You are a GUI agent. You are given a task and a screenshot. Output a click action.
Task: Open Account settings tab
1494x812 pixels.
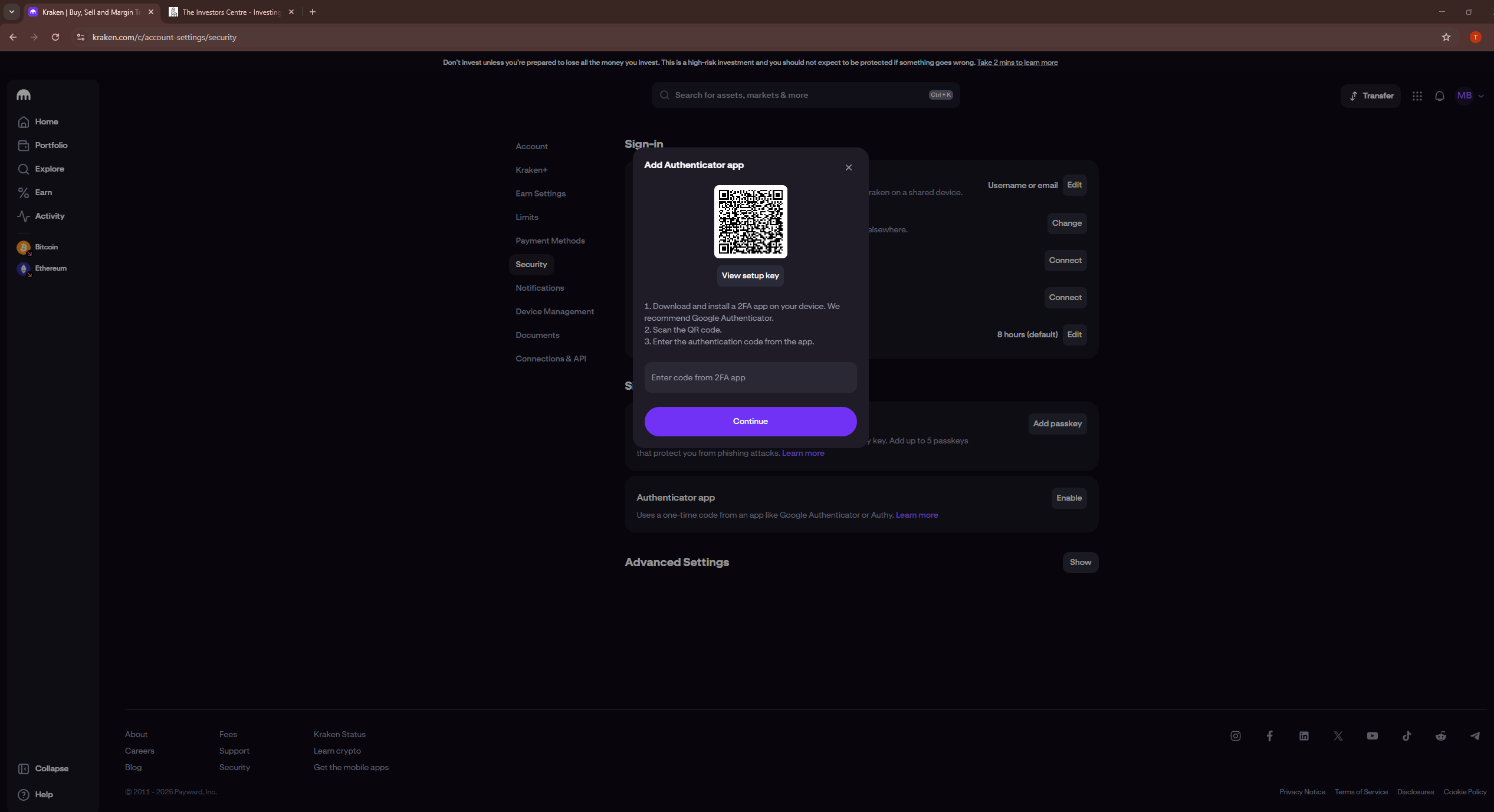(x=531, y=146)
